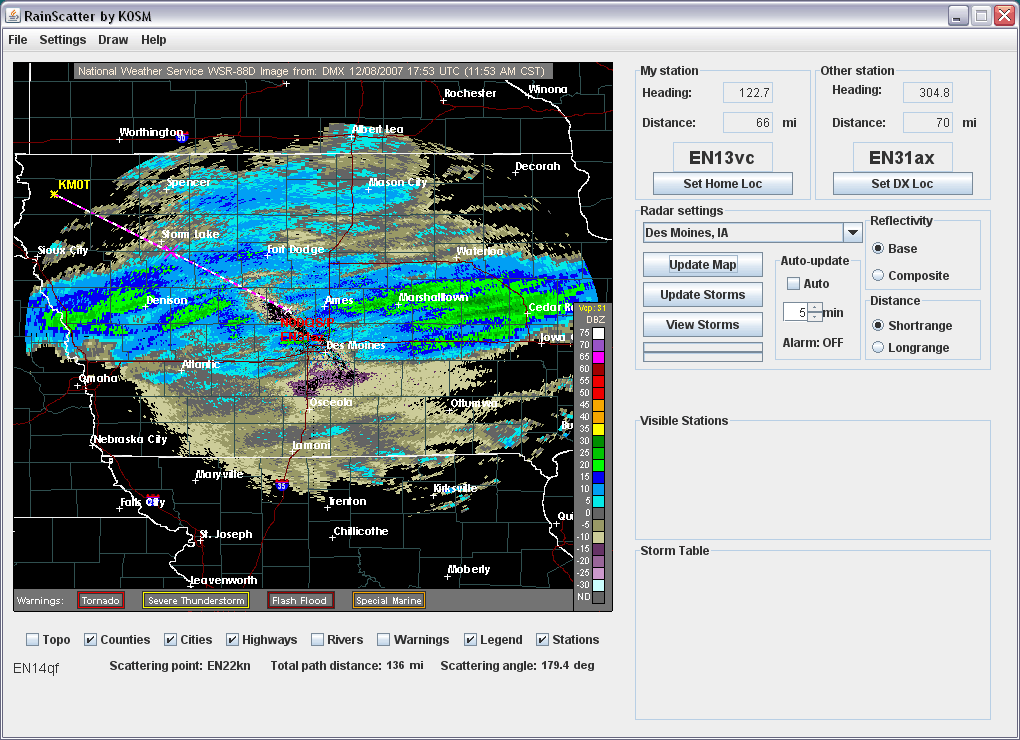Open the Draw menu

113,40
